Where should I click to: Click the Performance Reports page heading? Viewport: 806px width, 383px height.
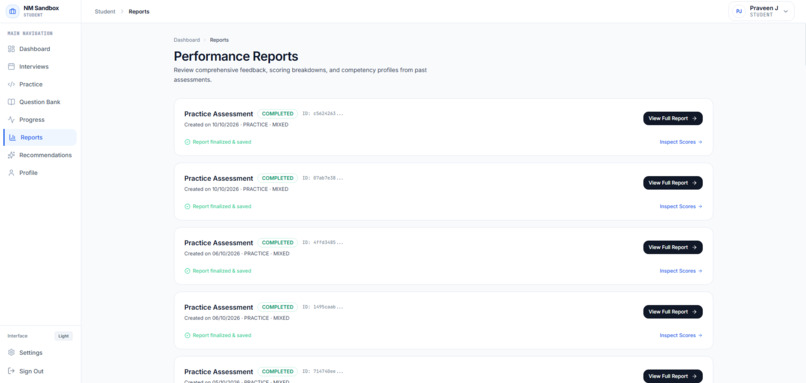236,57
